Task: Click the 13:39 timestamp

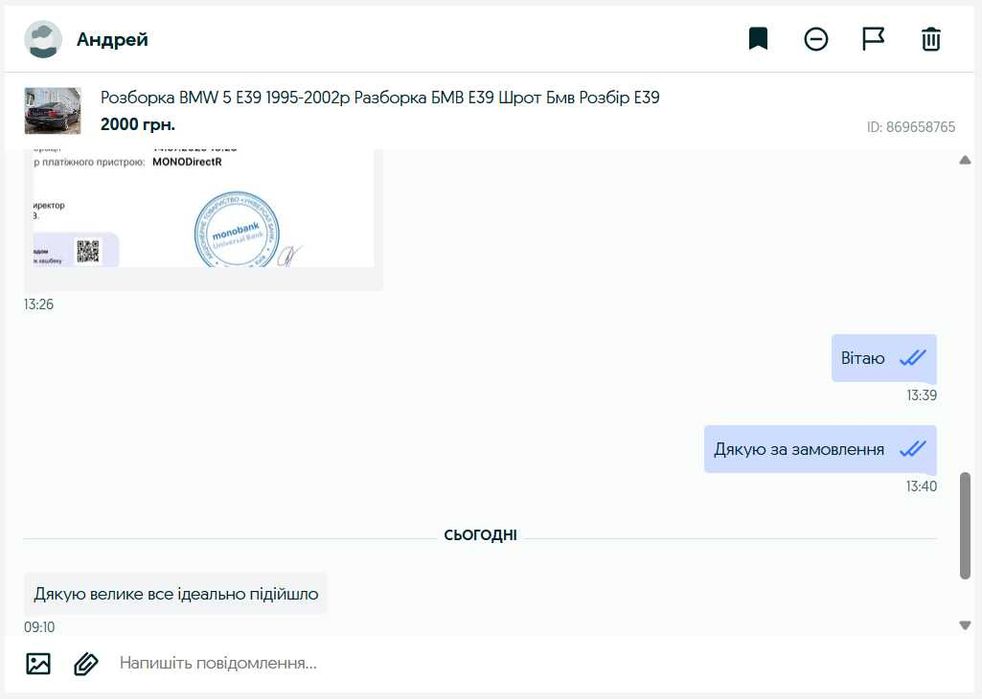Action: coord(921,395)
